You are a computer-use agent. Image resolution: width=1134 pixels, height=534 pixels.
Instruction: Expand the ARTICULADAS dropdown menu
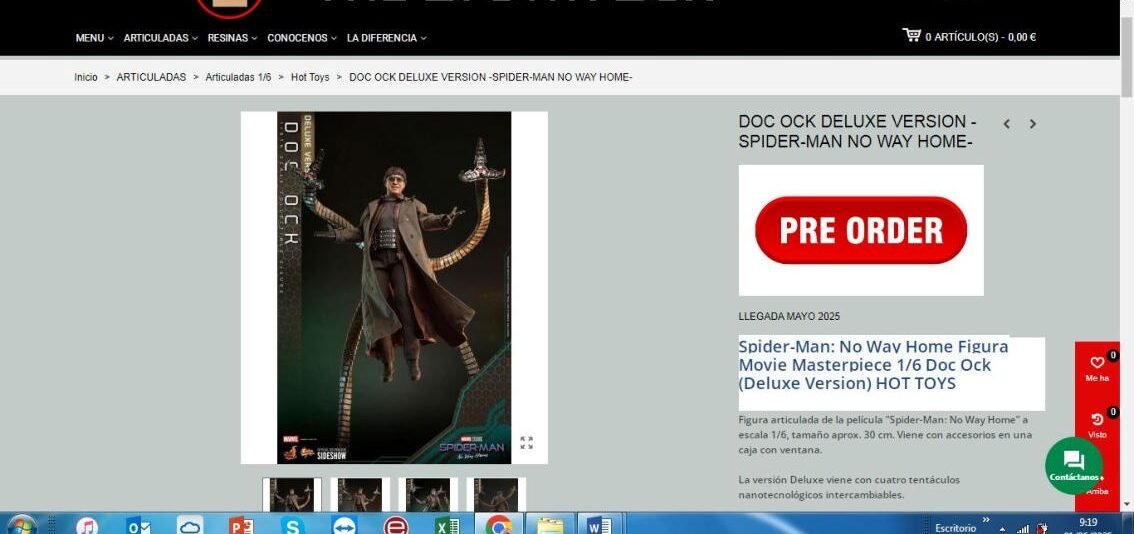[x=160, y=38]
